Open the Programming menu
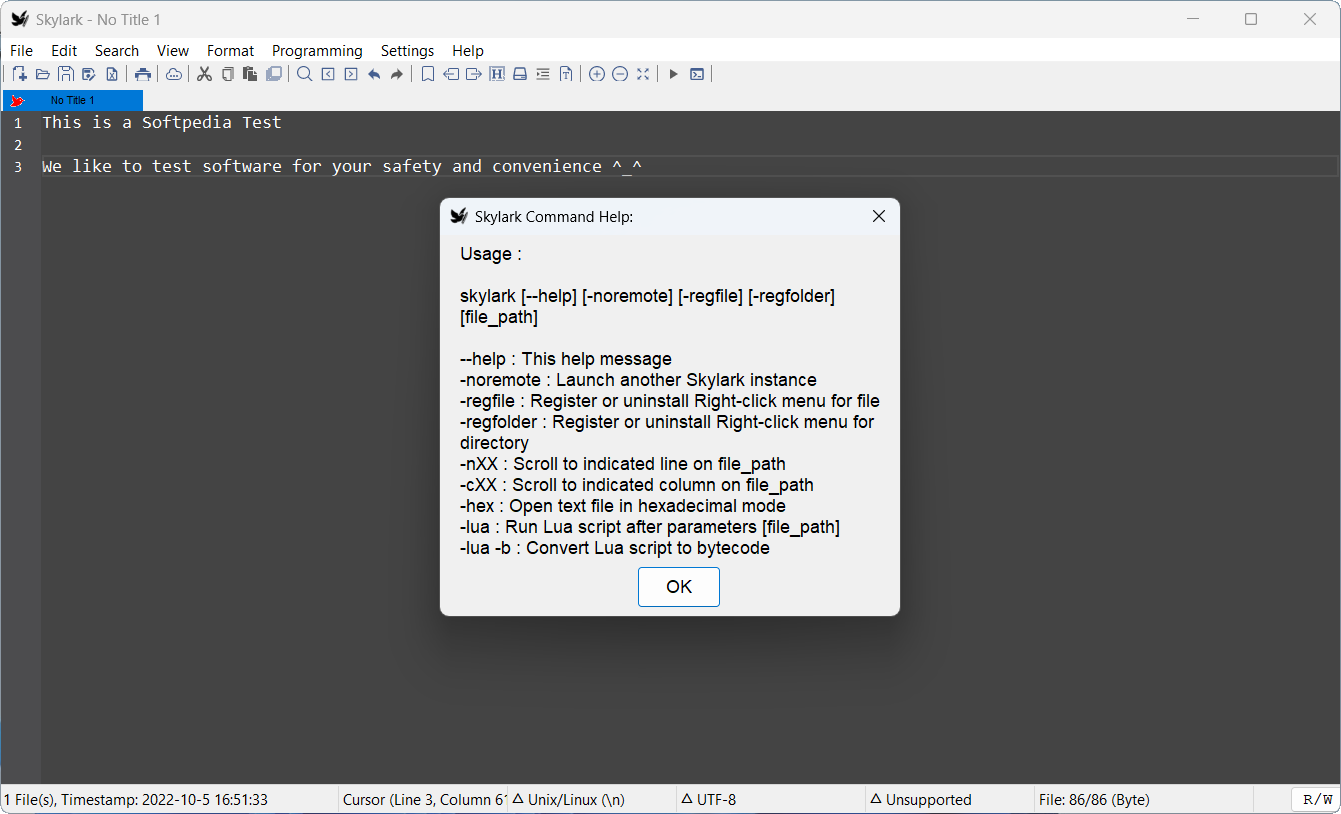Screen dimensions: 1341x814 (317, 51)
